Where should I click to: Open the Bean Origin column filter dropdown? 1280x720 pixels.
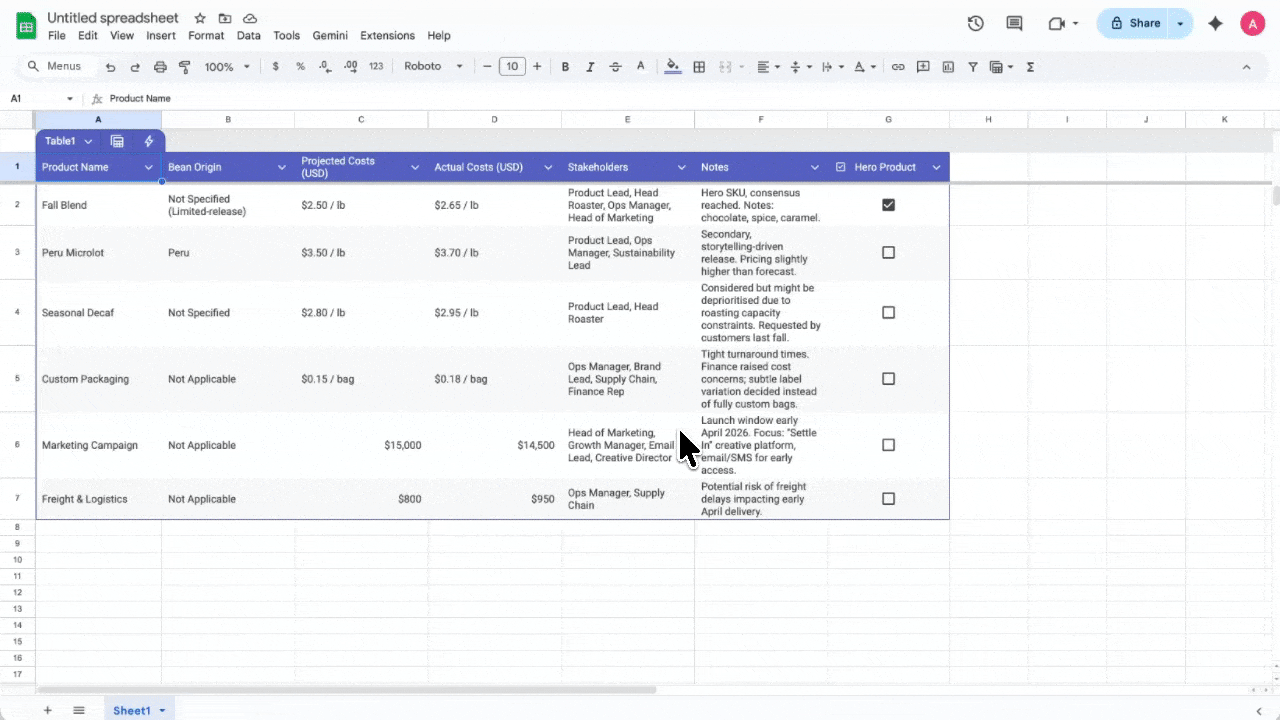(x=280, y=167)
